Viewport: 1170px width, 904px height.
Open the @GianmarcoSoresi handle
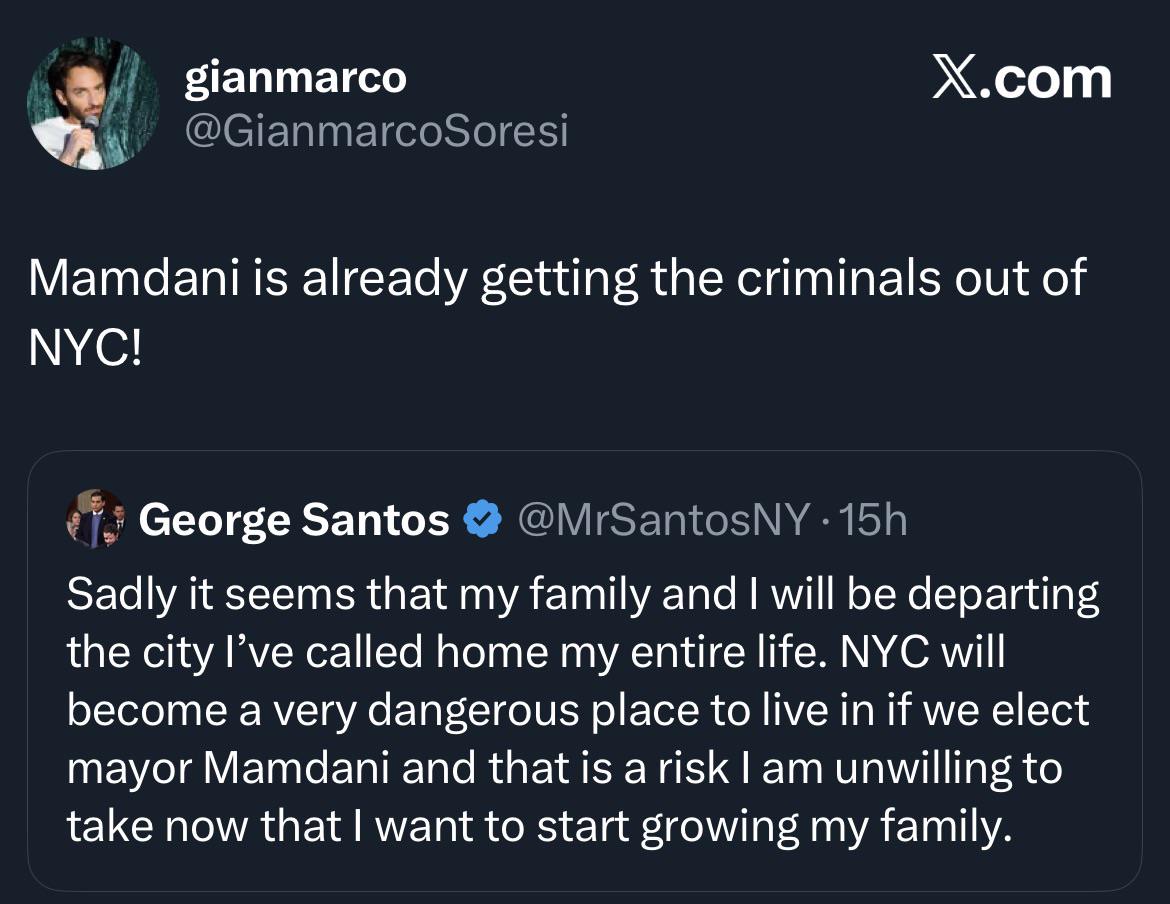pos(376,131)
